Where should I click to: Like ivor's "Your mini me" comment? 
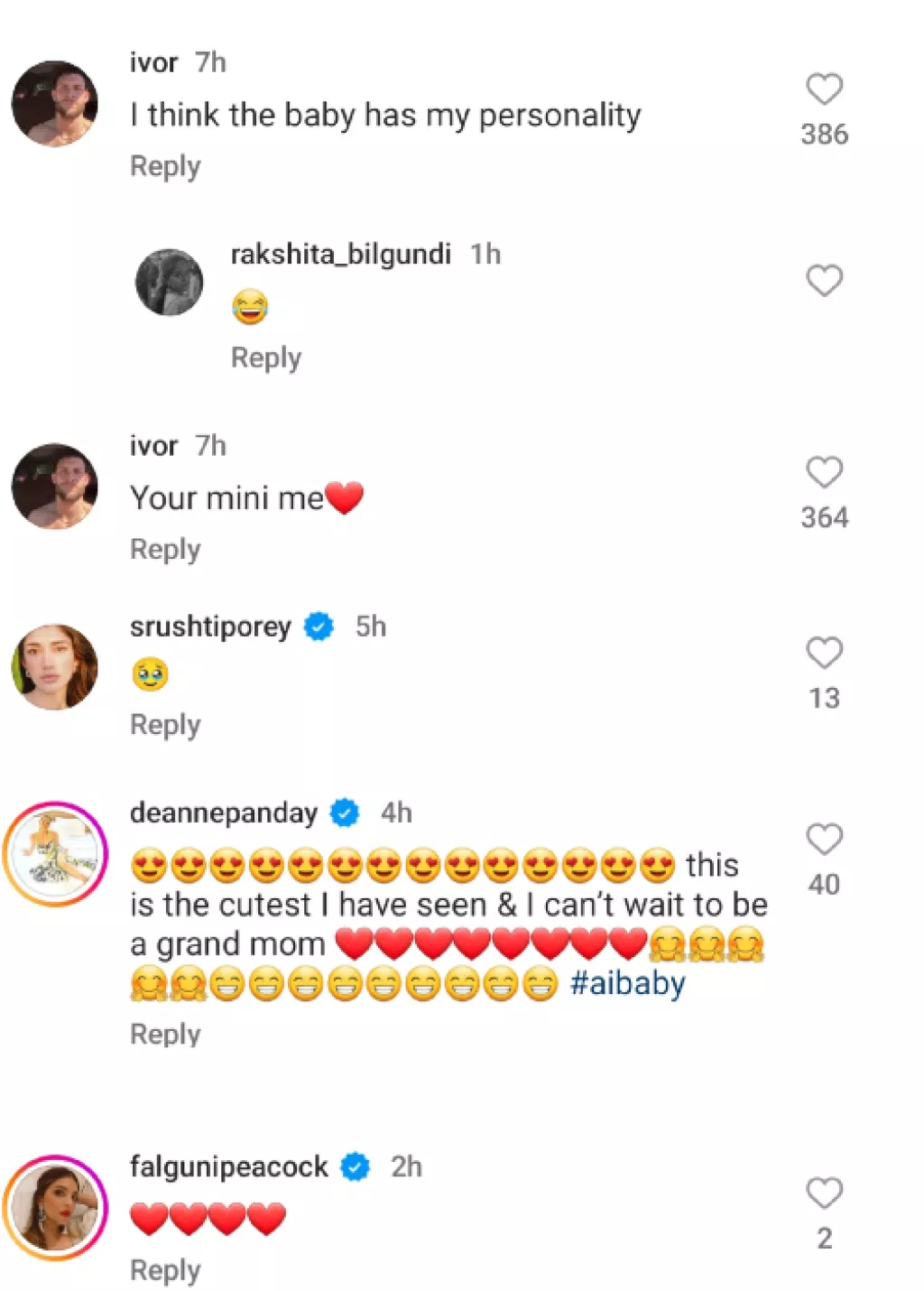[x=822, y=471]
